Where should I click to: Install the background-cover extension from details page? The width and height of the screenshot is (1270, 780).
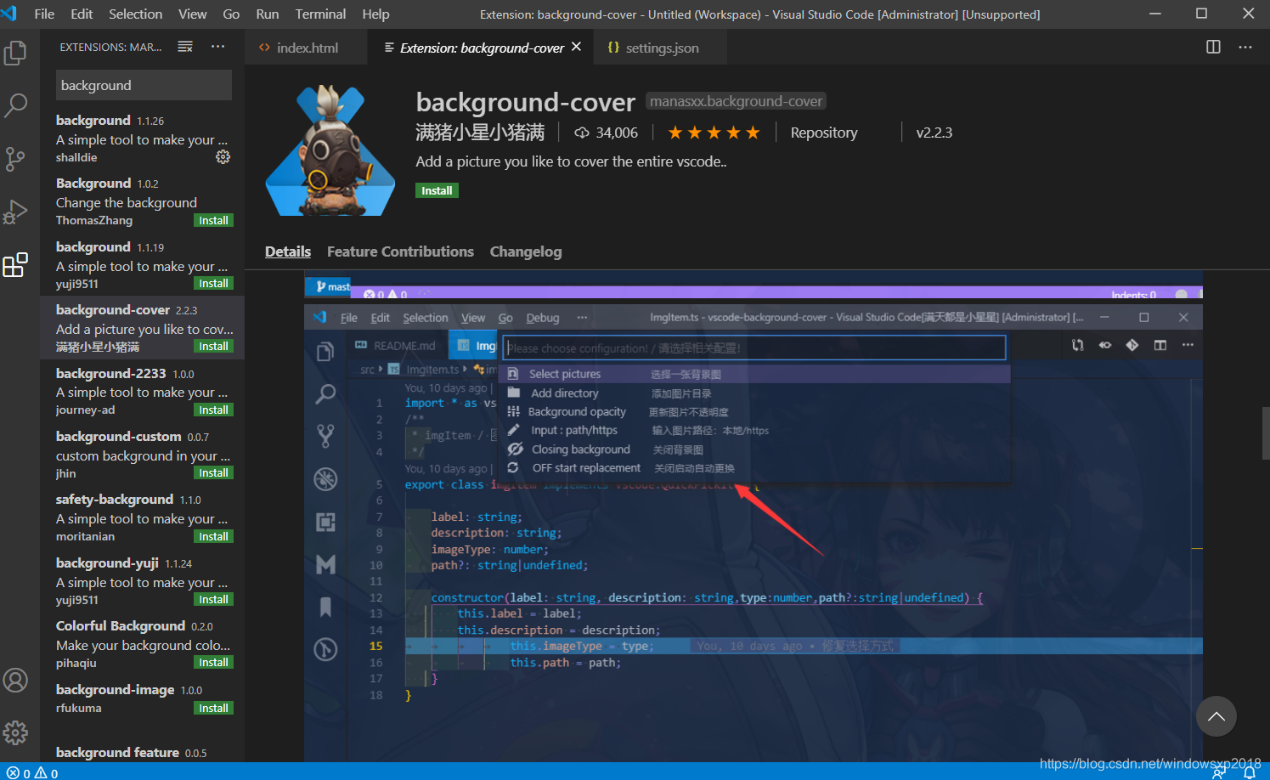click(437, 190)
